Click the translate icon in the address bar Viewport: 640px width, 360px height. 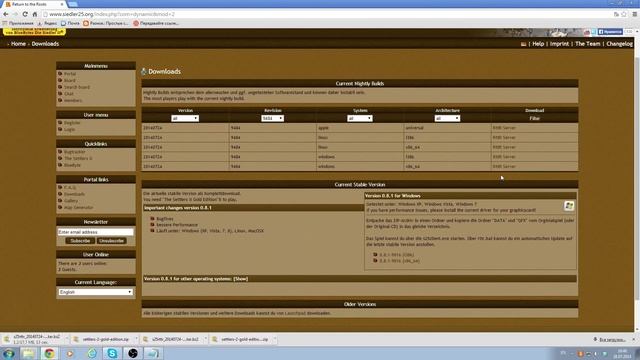coord(616,14)
